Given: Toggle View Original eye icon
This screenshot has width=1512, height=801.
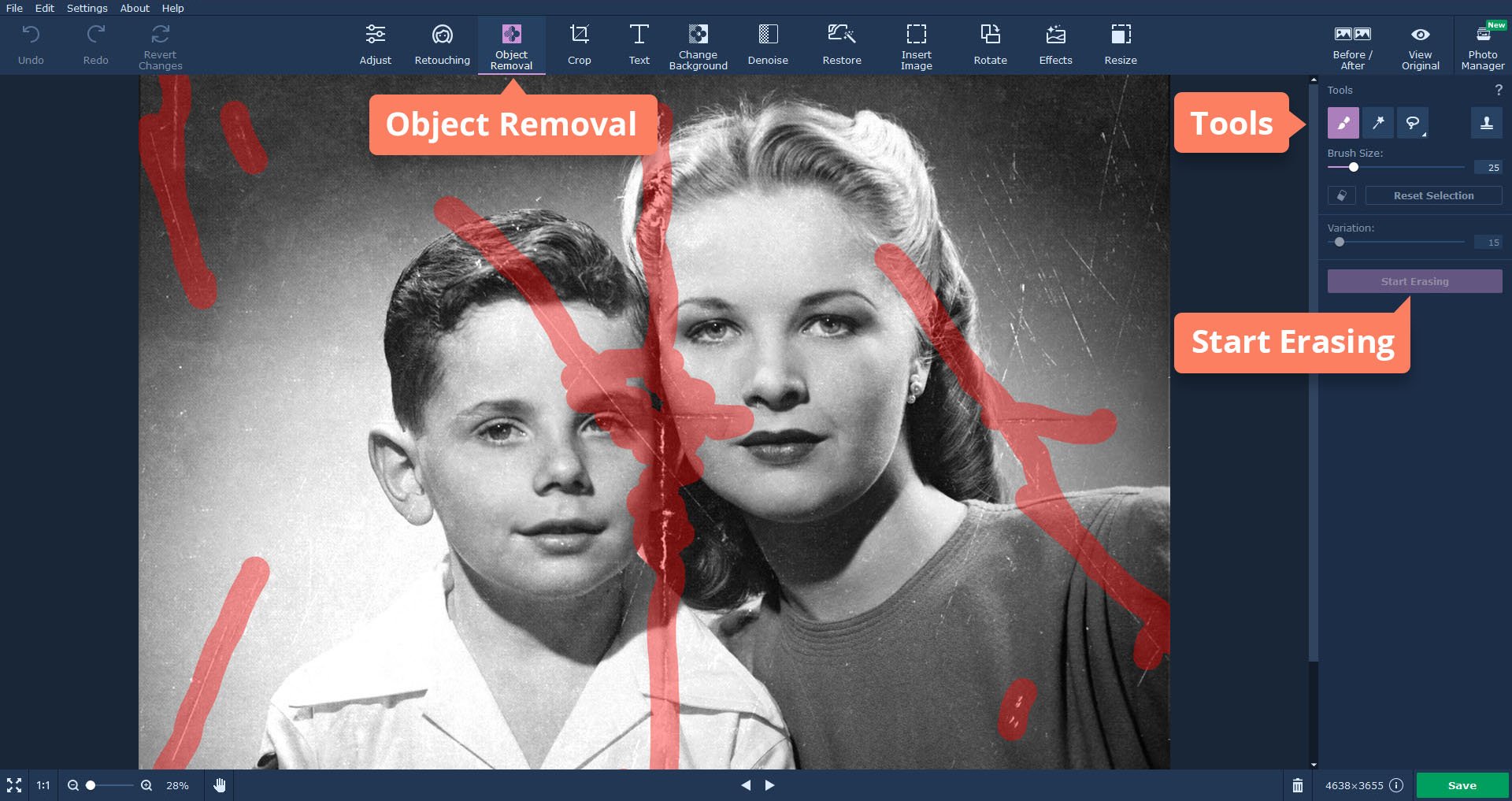Looking at the screenshot, I should tap(1421, 35).
